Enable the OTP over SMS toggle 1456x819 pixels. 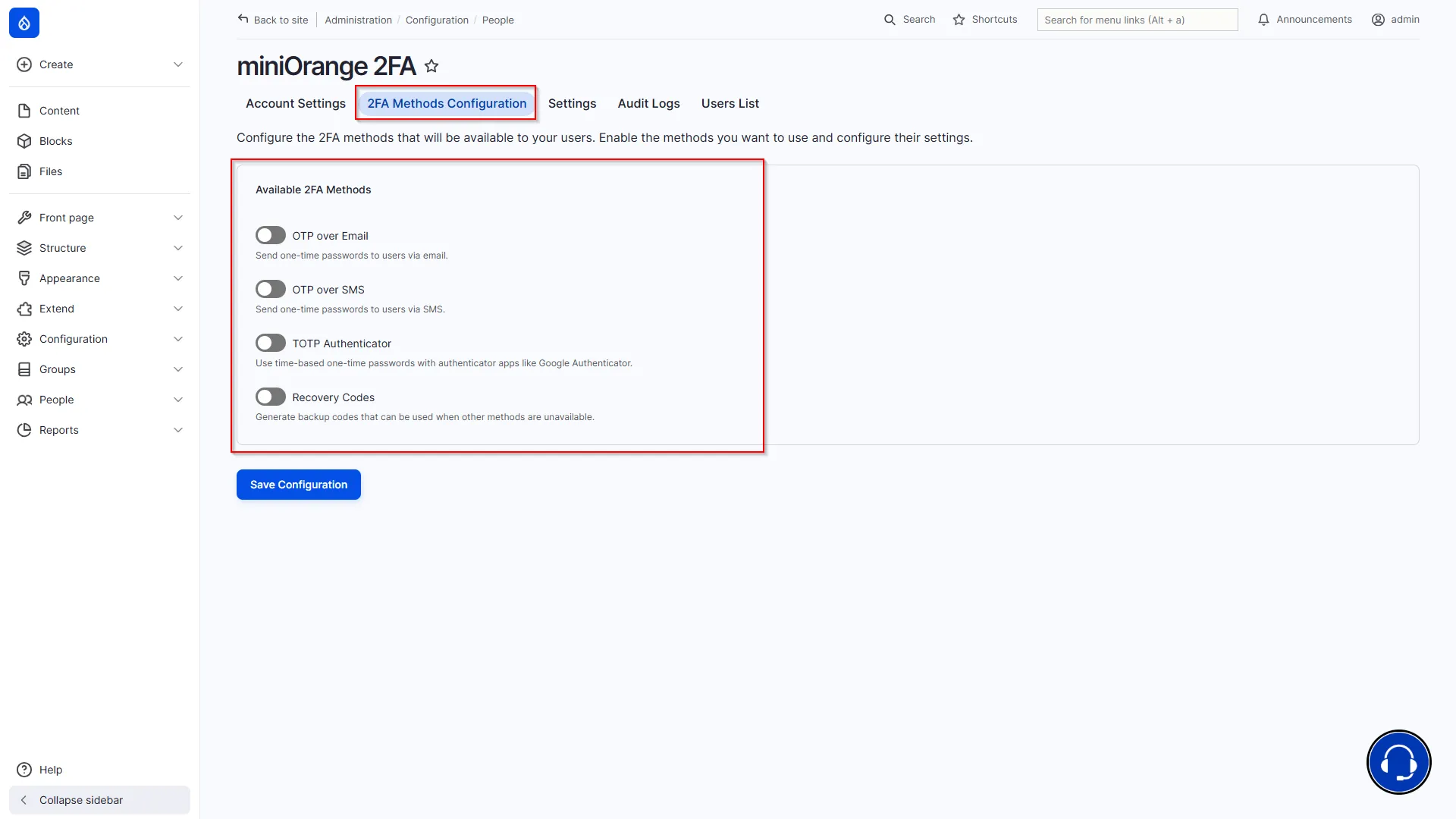pos(270,290)
